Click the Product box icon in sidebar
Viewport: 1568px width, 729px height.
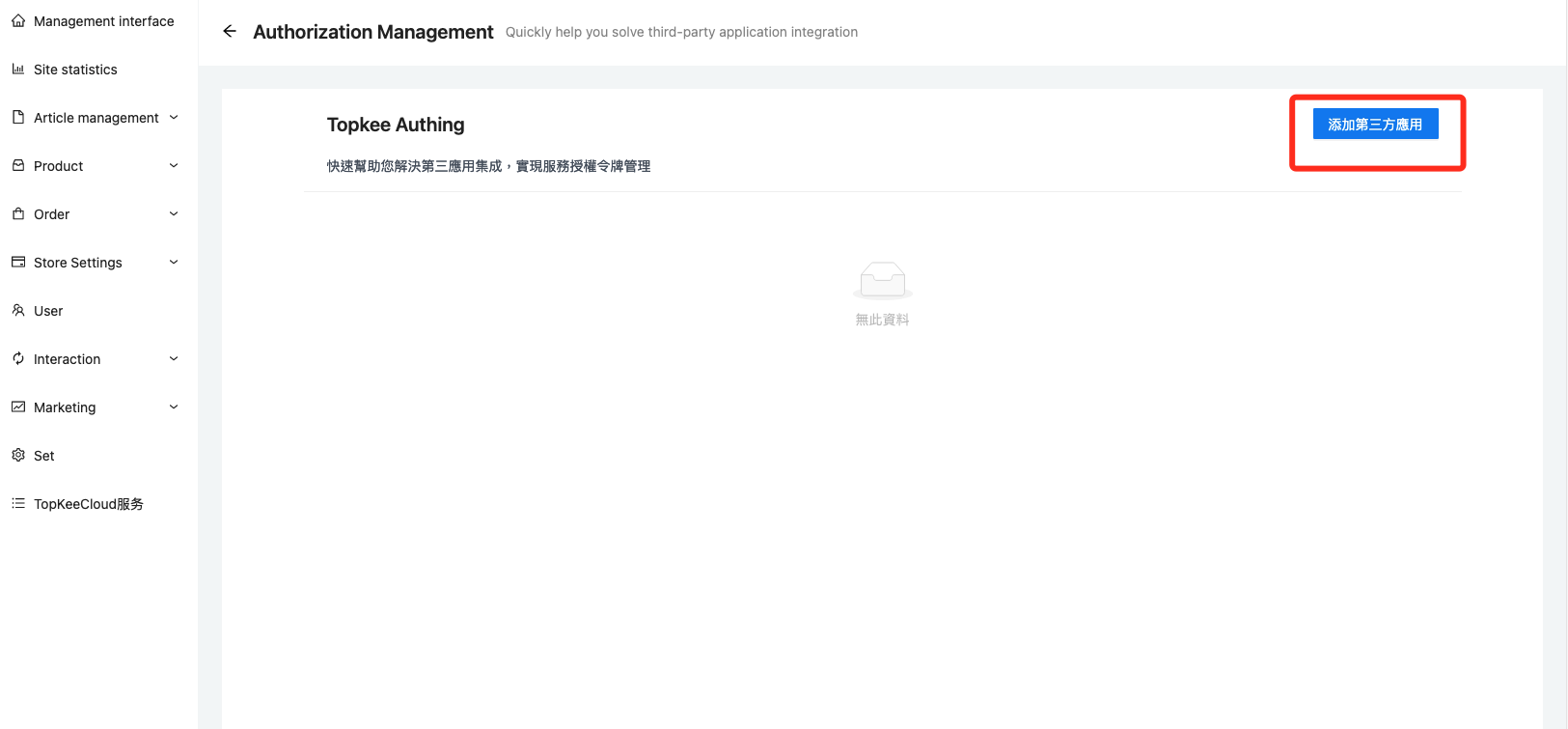click(x=18, y=165)
